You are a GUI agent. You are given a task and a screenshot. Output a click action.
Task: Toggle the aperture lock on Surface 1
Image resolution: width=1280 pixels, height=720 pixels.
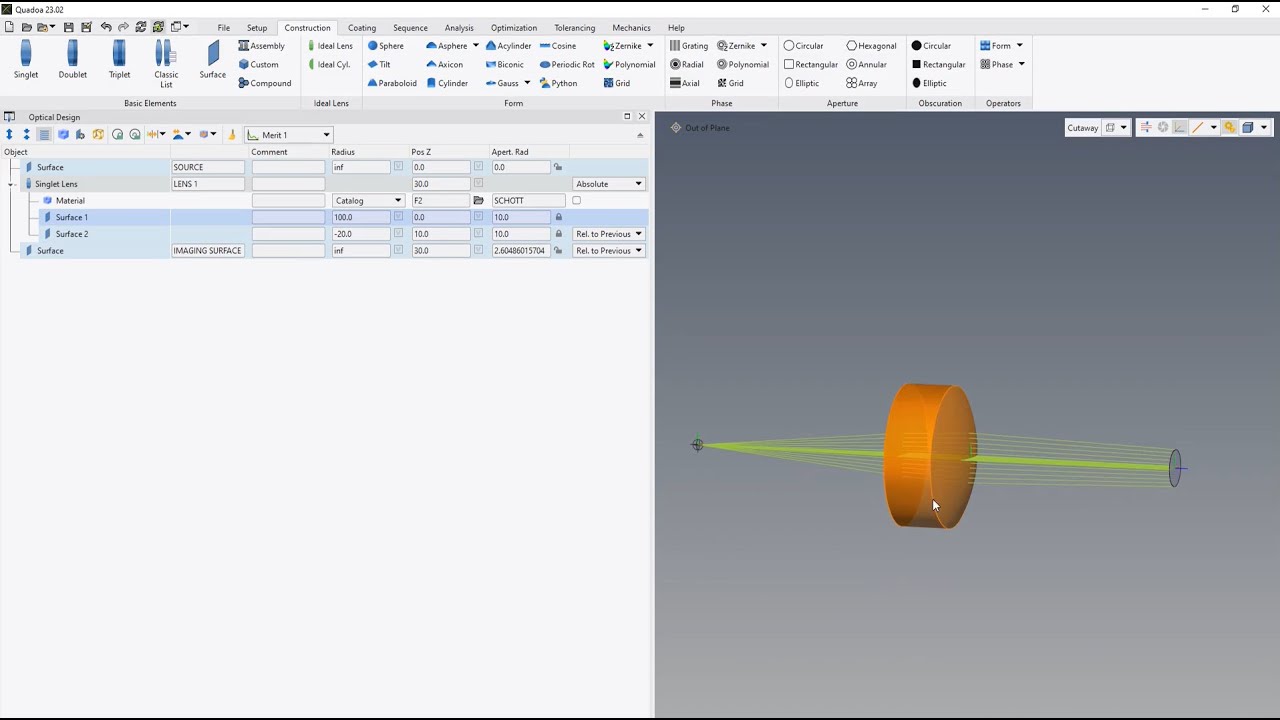(x=558, y=217)
